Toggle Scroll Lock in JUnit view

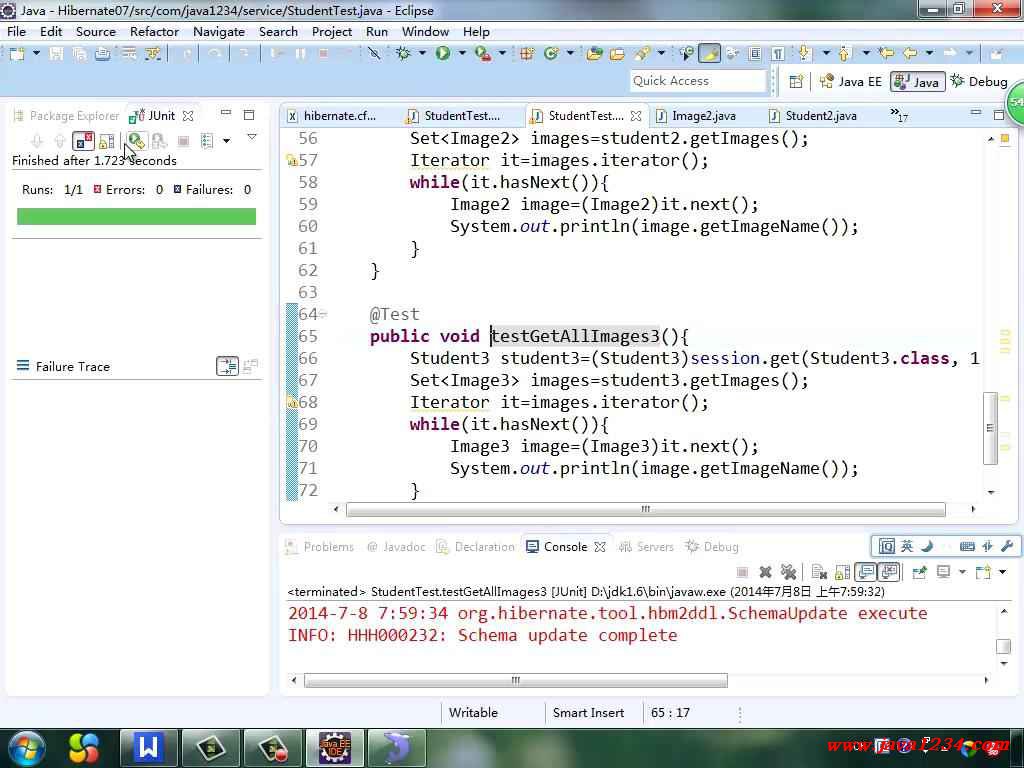(107, 140)
